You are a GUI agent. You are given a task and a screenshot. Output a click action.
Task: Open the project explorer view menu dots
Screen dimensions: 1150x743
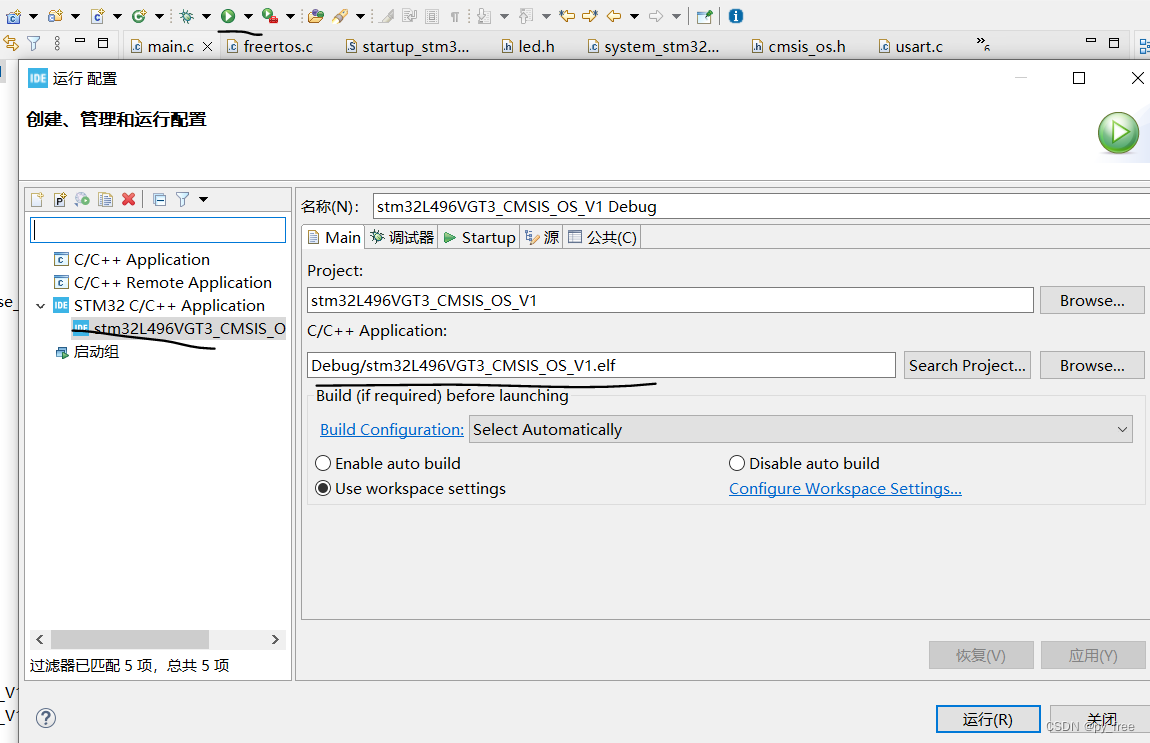pyautogui.click(x=57, y=44)
